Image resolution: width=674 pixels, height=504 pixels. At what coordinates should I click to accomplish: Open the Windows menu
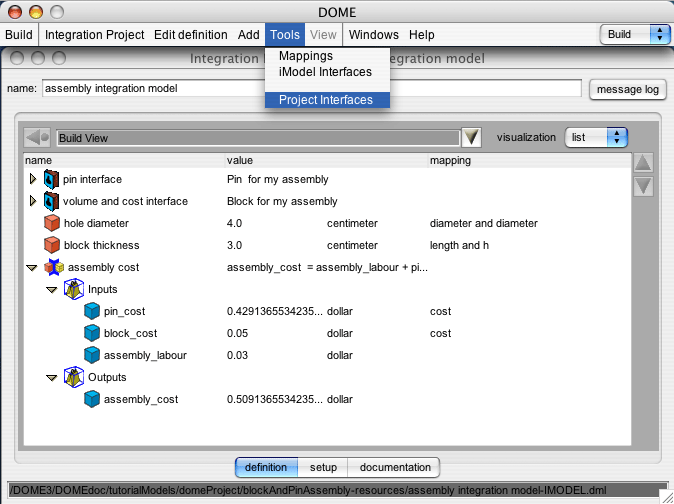(374, 35)
